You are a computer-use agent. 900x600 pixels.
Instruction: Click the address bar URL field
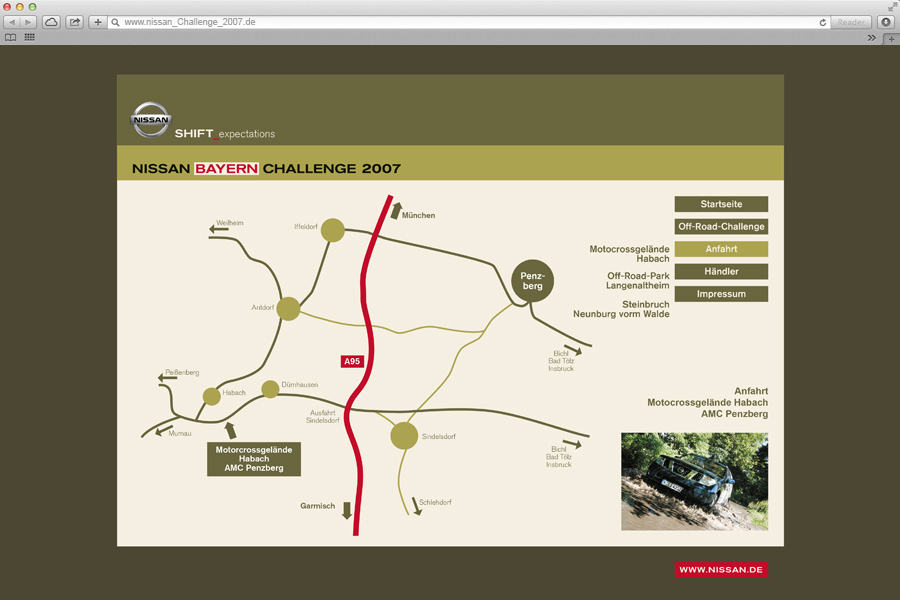pyautogui.click(x=468, y=22)
